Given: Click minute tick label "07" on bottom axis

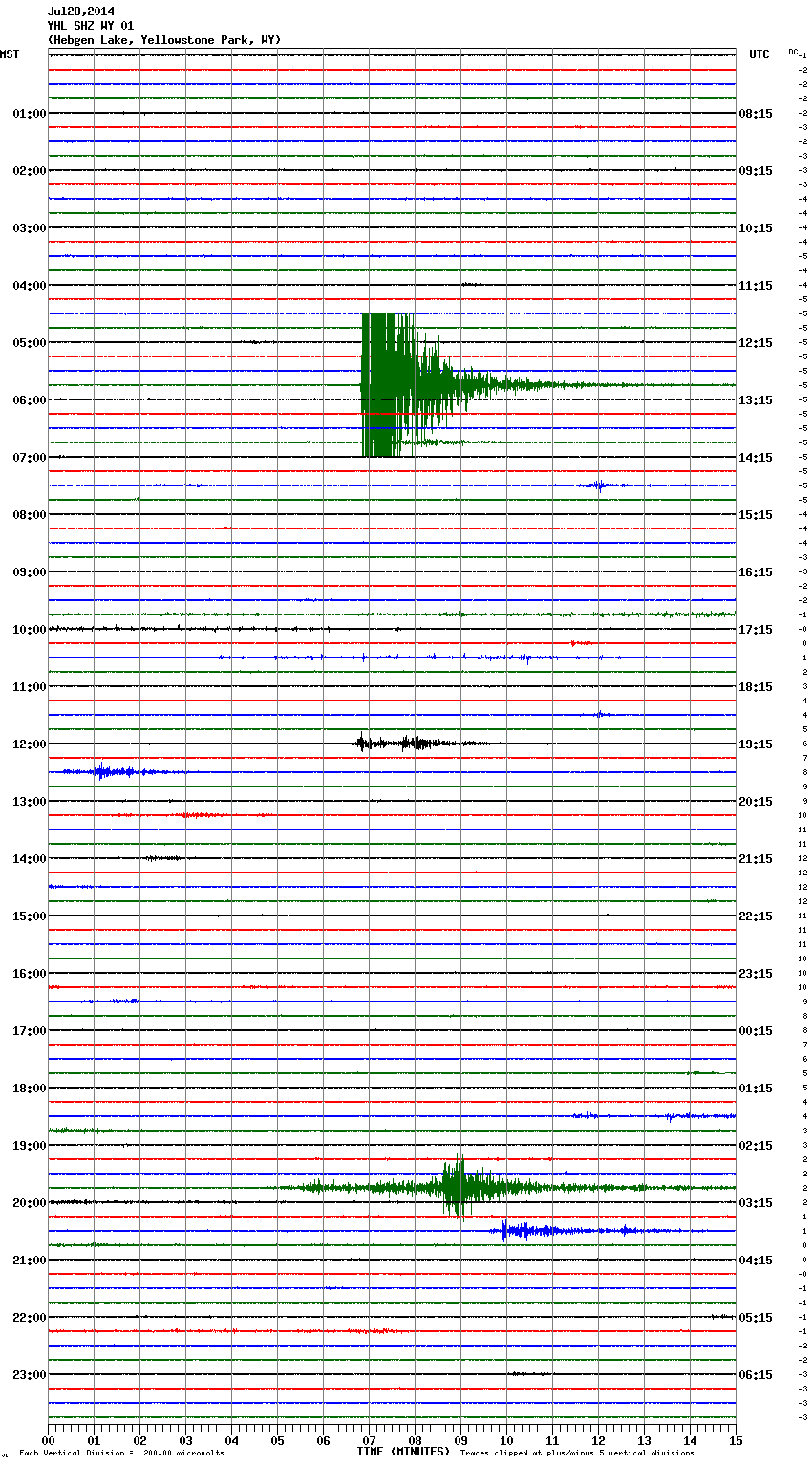Looking at the screenshot, I should click(x=369, y=1440).
